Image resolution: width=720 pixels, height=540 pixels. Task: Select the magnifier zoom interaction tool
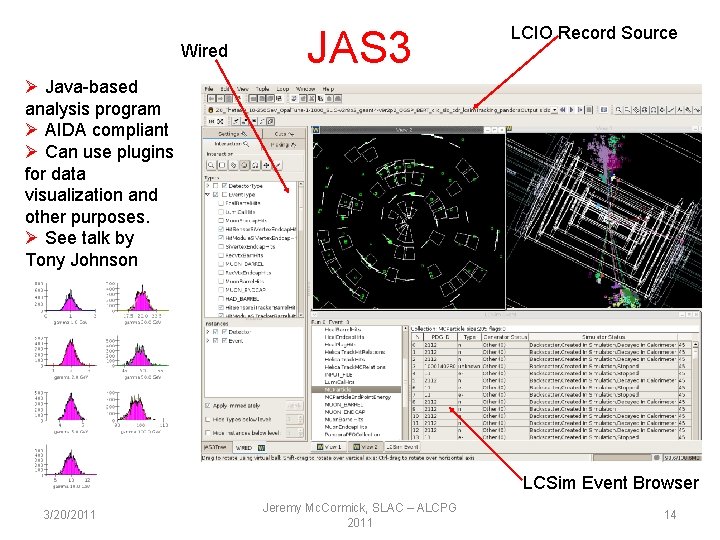(x=211, y=165)
